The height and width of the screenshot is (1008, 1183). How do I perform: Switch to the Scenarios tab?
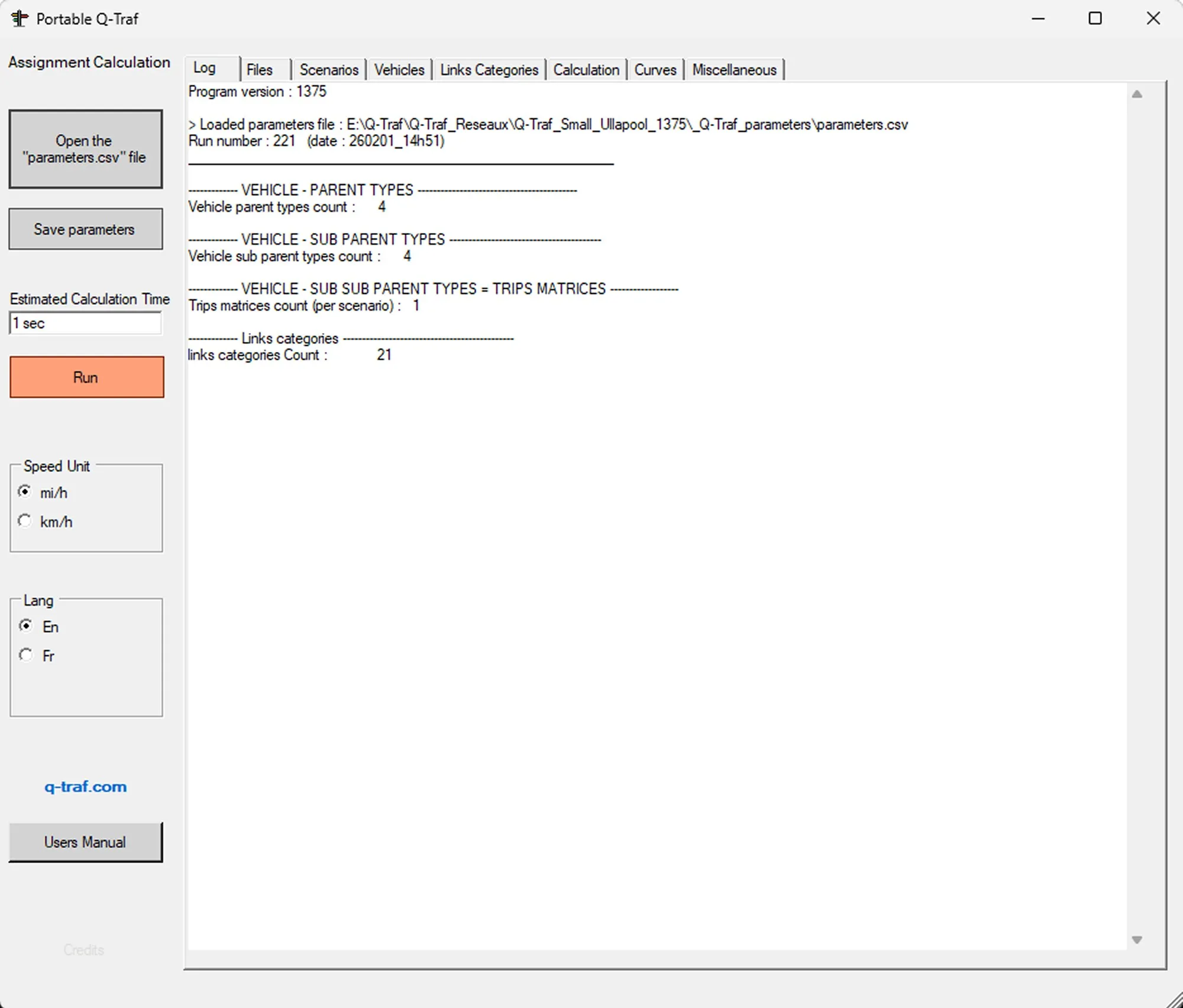click(329, 70)
